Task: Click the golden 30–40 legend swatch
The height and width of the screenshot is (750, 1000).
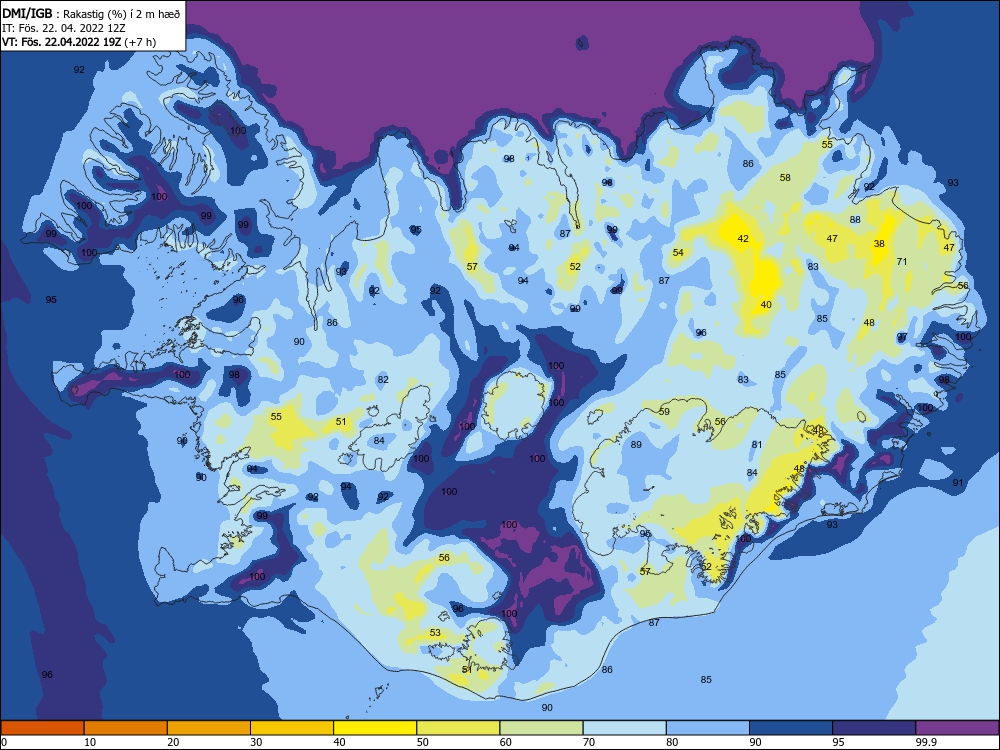Action: (x=292, y=728)
